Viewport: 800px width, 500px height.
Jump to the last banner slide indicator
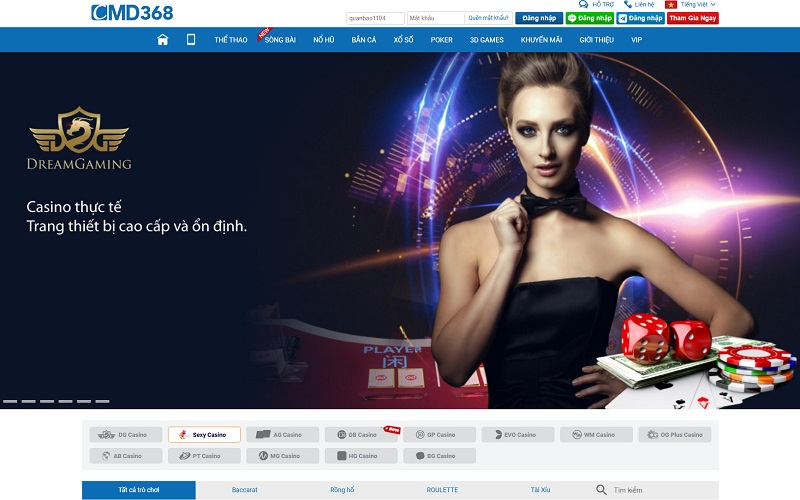click(102, 402)
